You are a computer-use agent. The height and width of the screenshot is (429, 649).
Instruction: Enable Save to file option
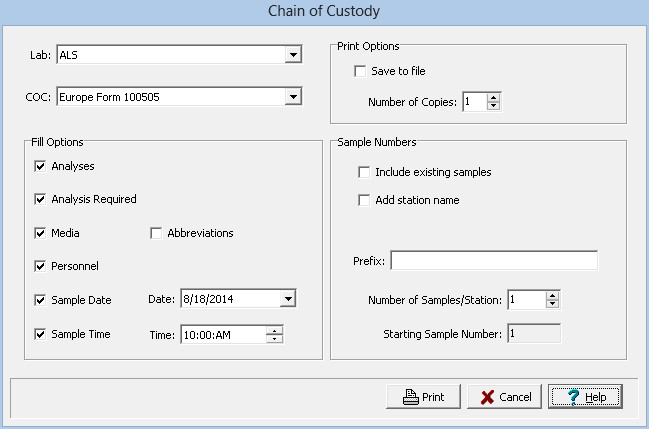click(360, 72)
